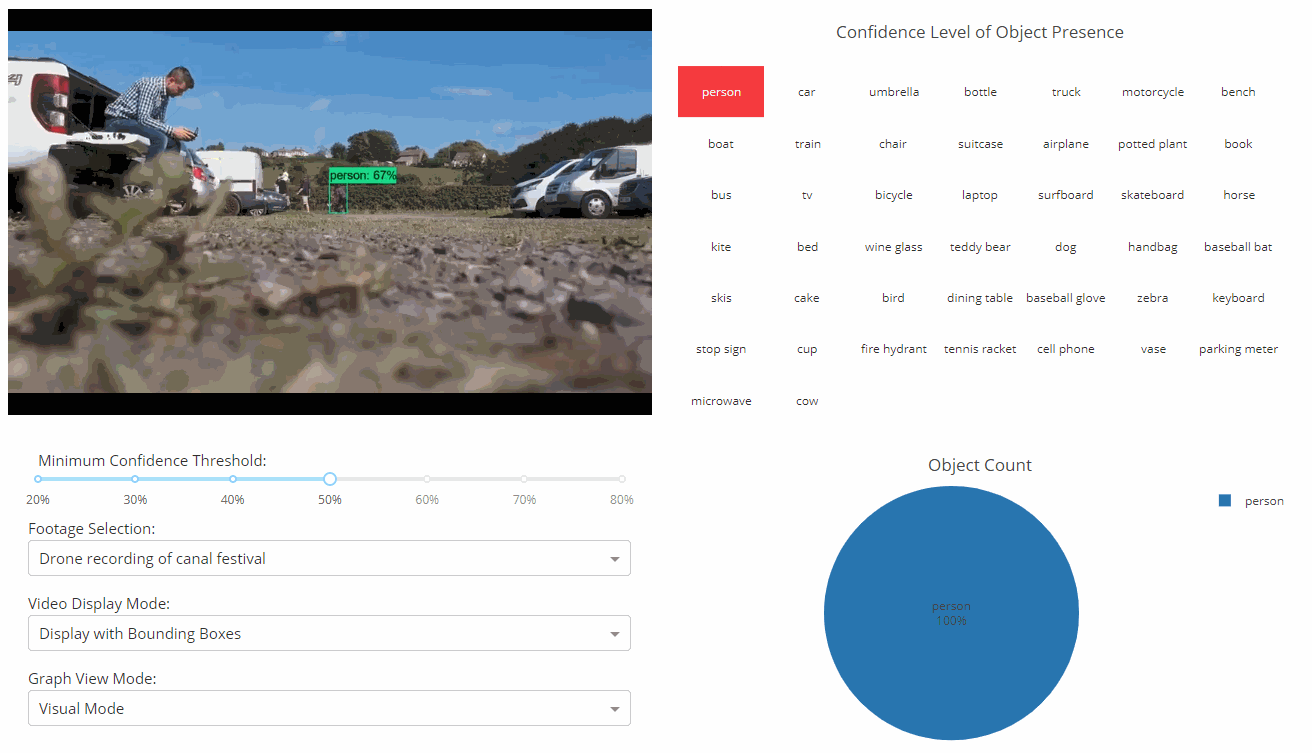
Task: Click the vase heatmap cell
Action: coord(1153,349)
